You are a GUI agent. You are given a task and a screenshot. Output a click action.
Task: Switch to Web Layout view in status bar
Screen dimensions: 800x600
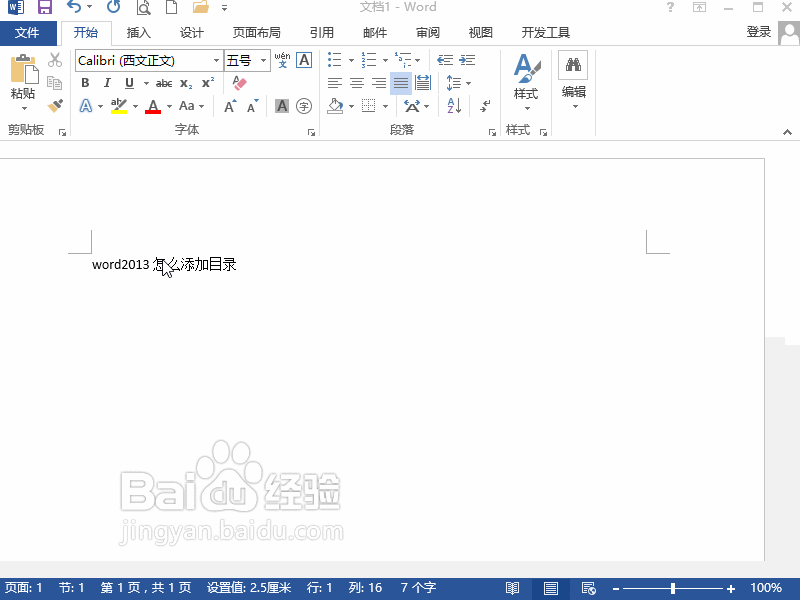tap(589, 588)
